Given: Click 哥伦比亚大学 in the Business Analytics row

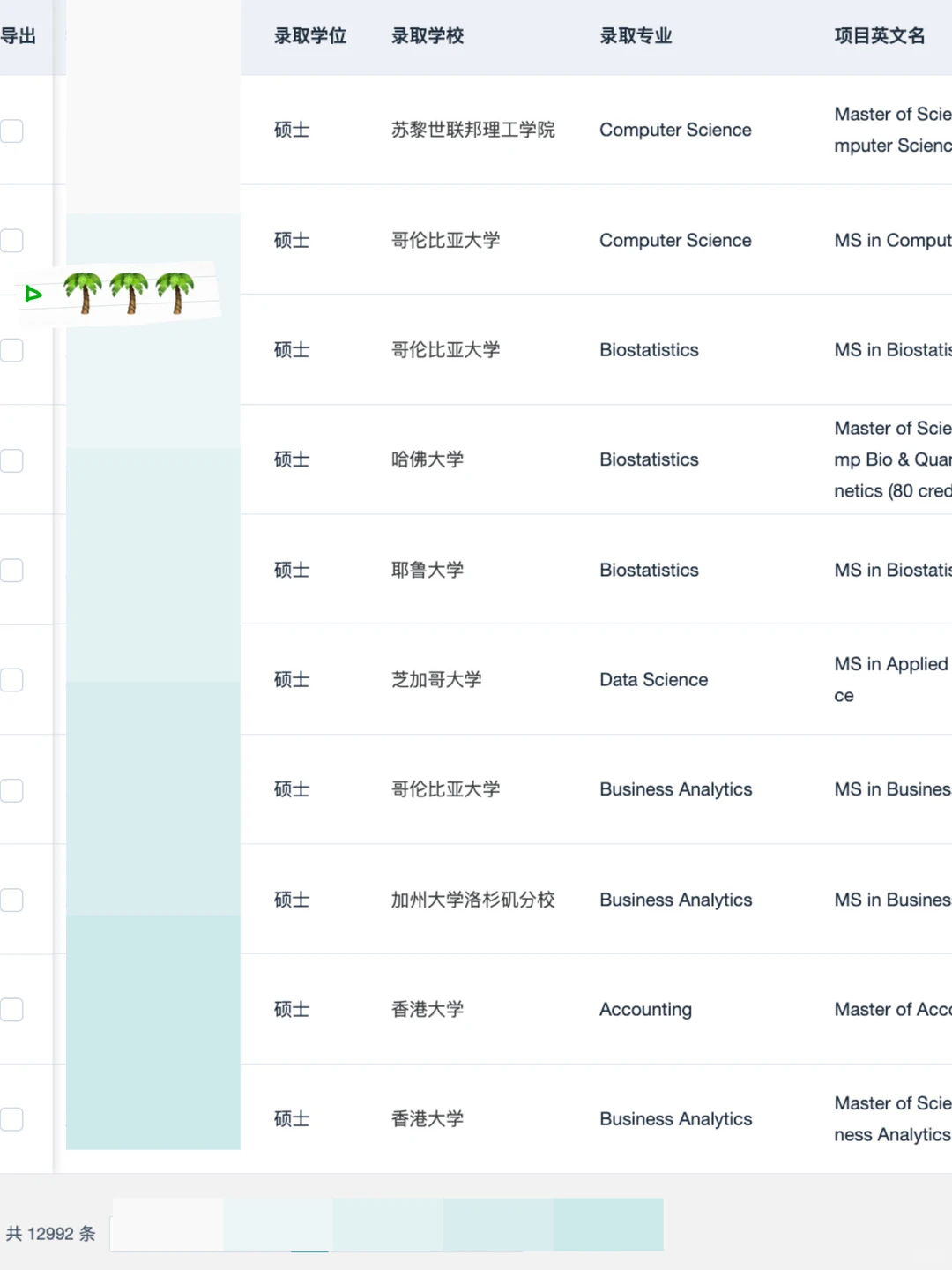Looking at the screenshot, I should coord(446,788).
